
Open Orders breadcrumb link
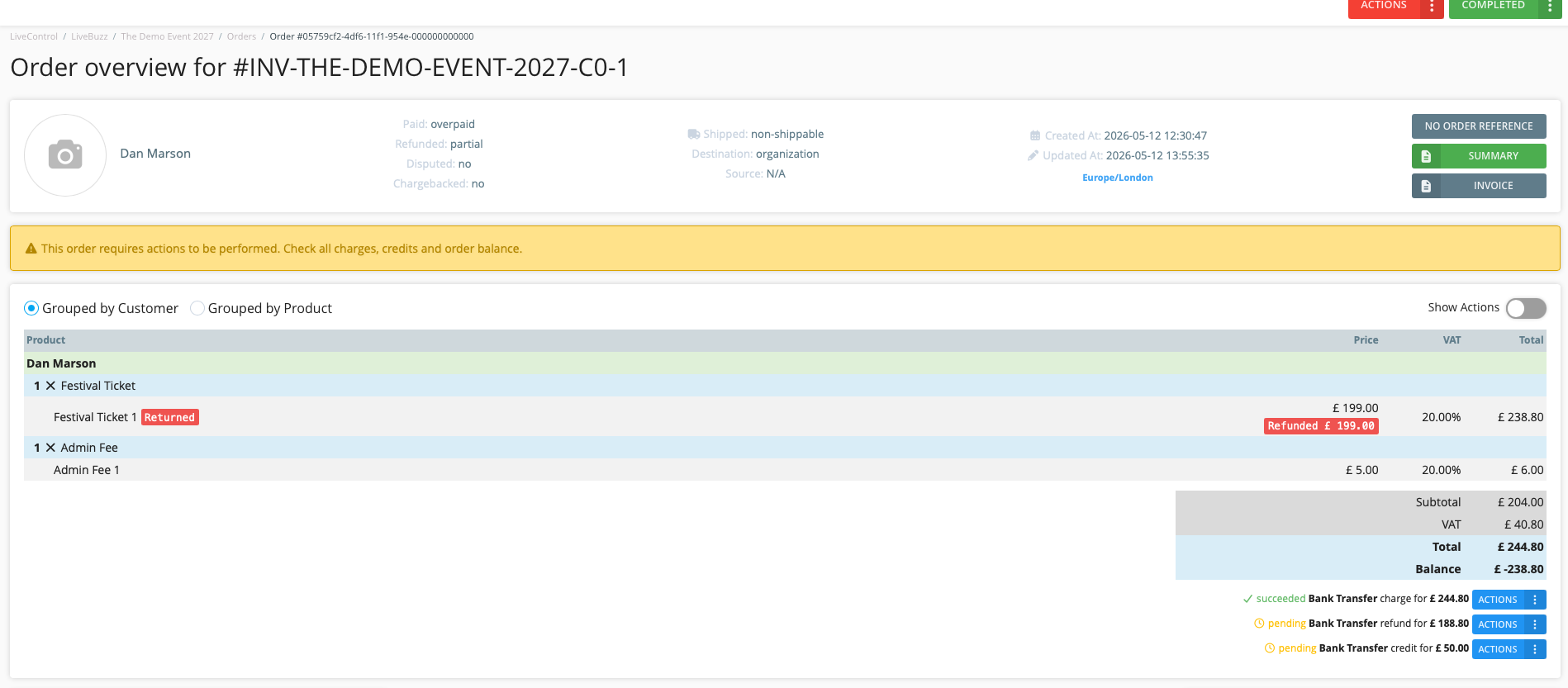coord(241,36)
